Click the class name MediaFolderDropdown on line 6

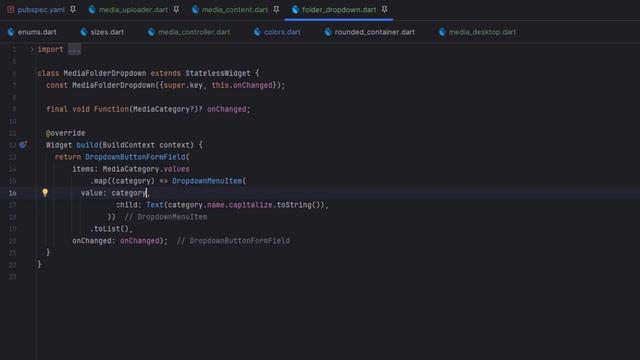click(104, 73)
